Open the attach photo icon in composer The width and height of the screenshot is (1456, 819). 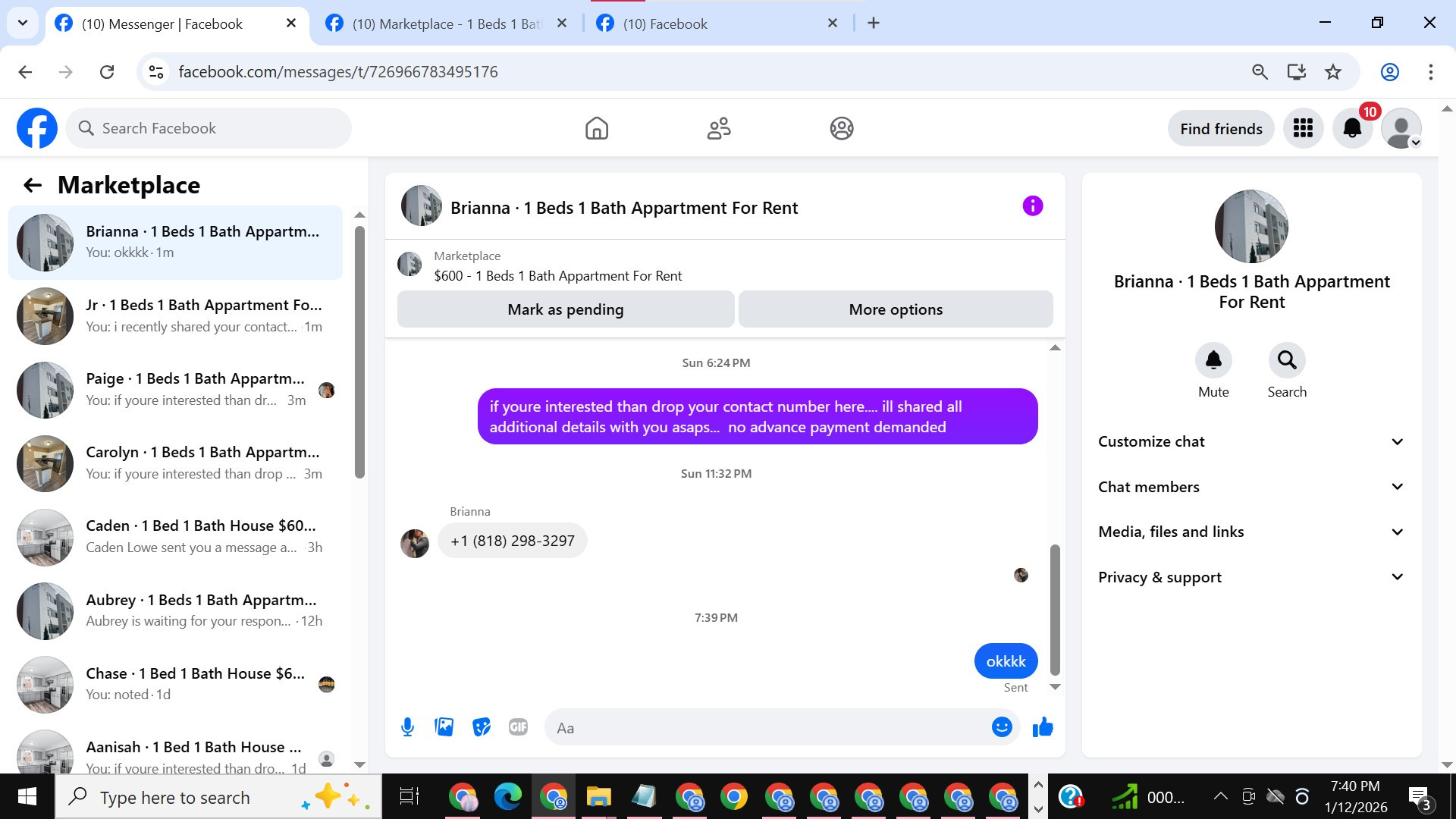point(444,727)
